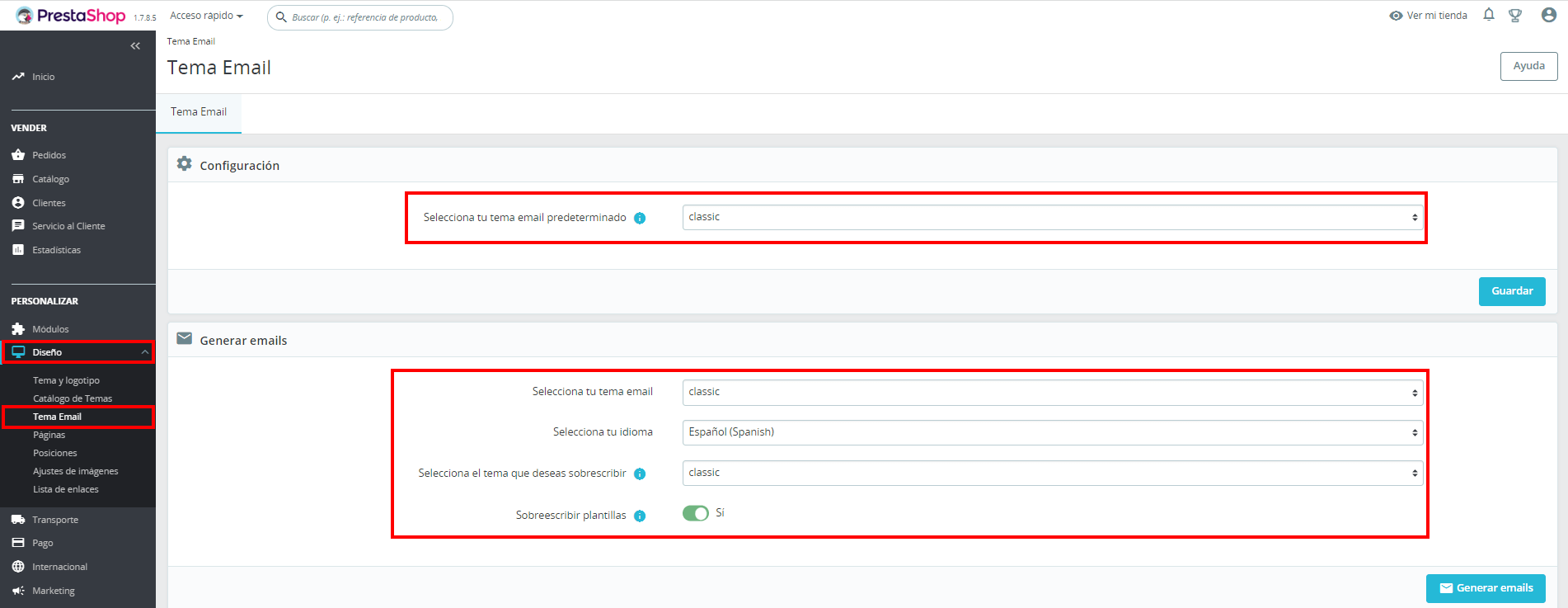Click the Generar emails envelope icon
1568x608 pixels.
(185, 339)
